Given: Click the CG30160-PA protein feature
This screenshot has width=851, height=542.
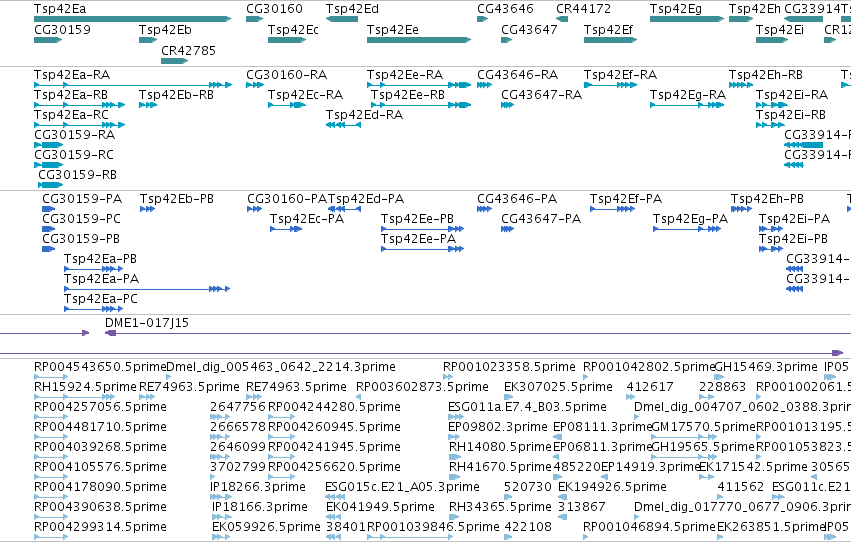Looking at the screenshot, I should pos(255,209).
